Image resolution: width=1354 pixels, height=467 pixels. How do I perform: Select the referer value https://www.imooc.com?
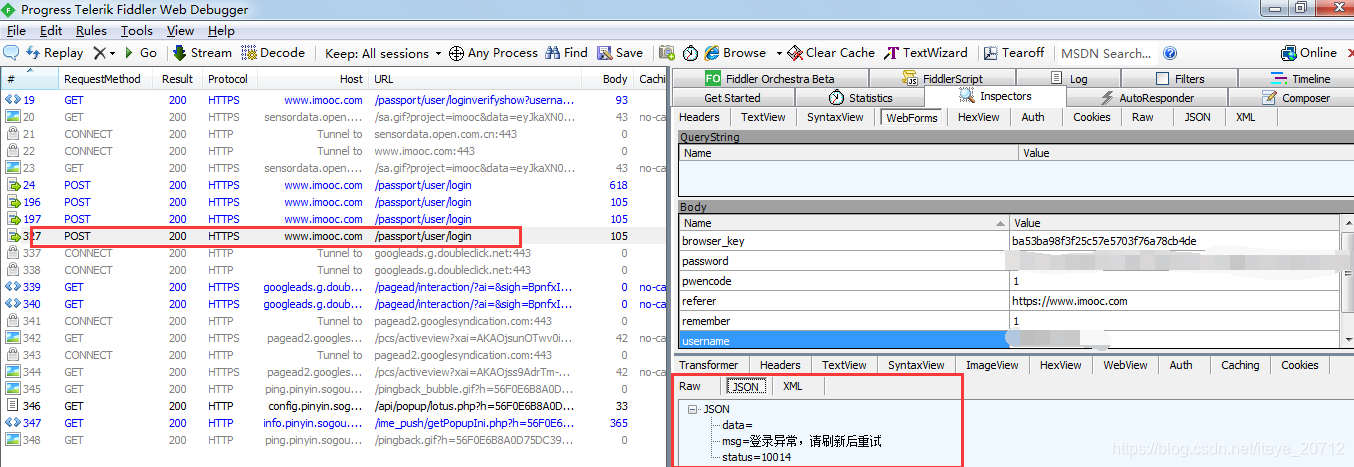point(1070,301)
